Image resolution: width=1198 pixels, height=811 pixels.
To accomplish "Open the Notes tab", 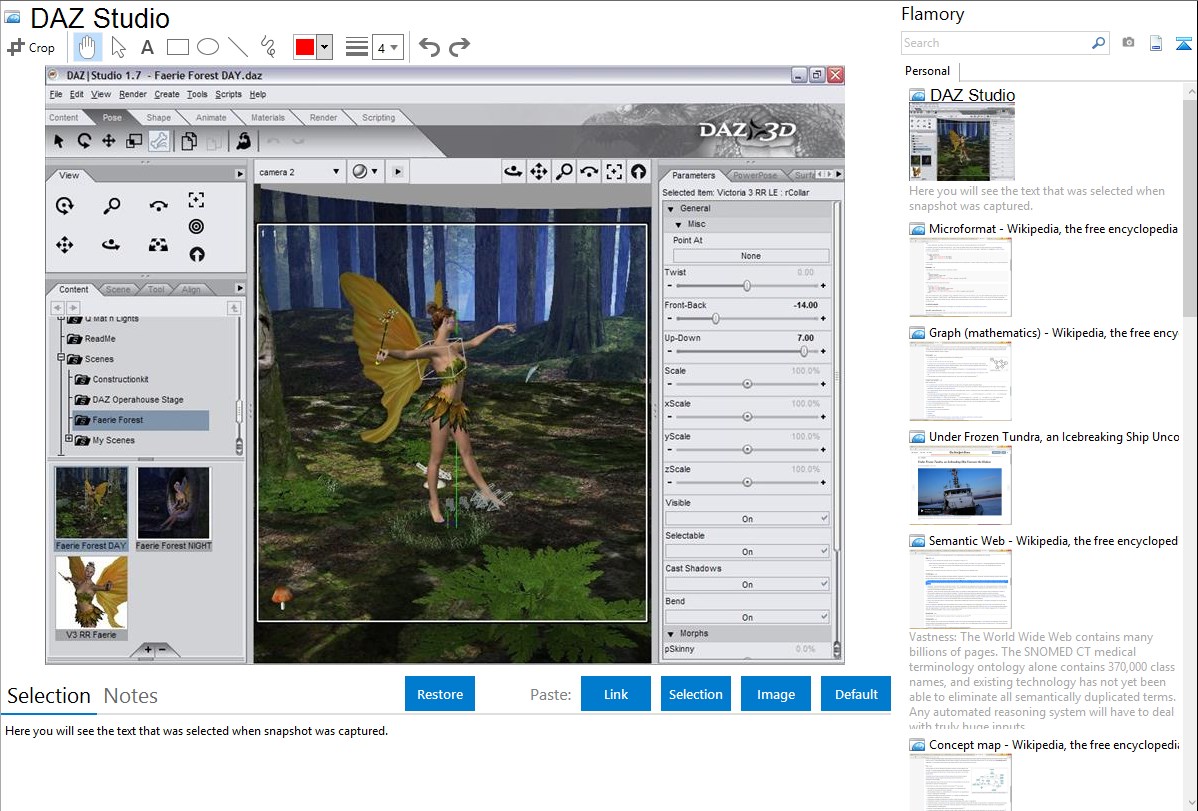I will [x=131, y=696].
